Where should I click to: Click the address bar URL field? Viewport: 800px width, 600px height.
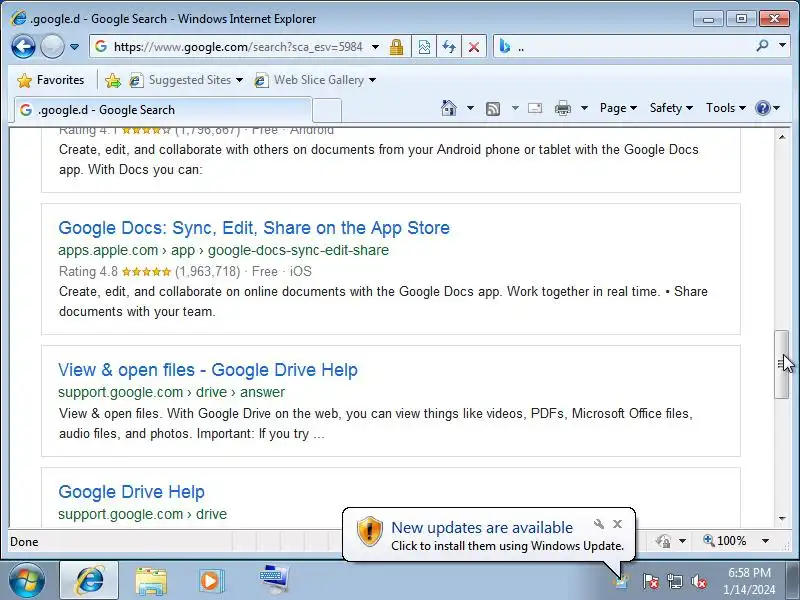click(237, 47)
